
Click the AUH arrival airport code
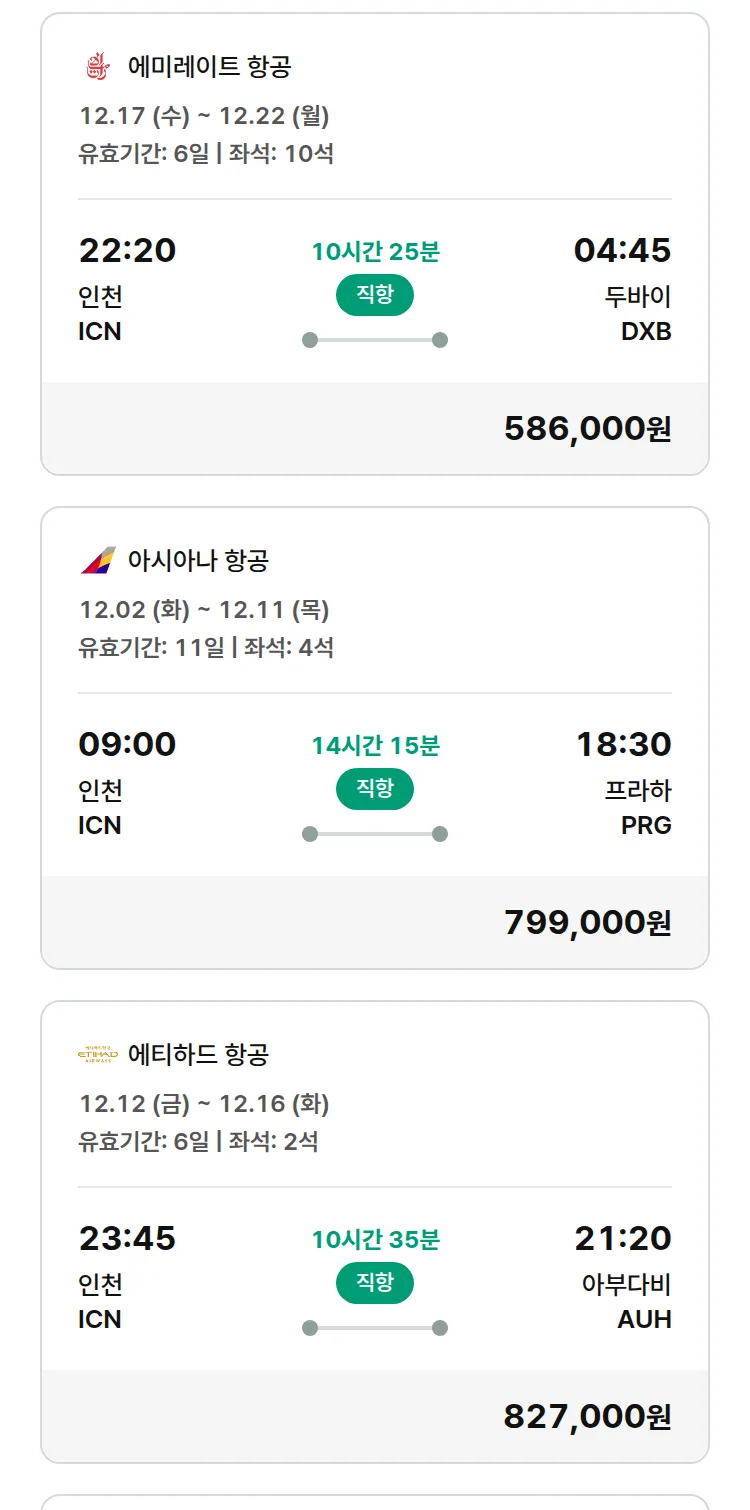pos(644,1319)
